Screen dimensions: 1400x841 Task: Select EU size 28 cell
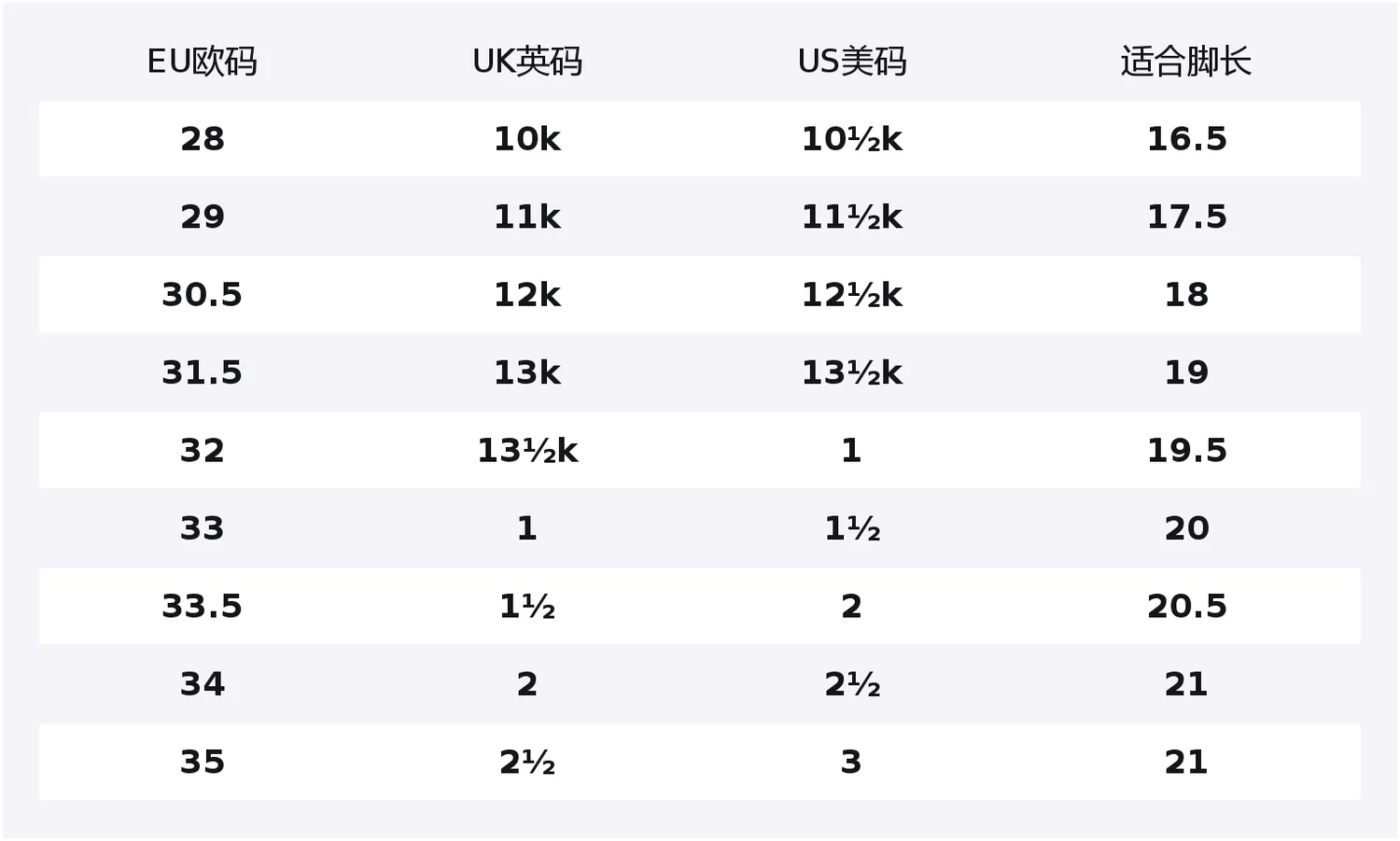click(203, 139)
